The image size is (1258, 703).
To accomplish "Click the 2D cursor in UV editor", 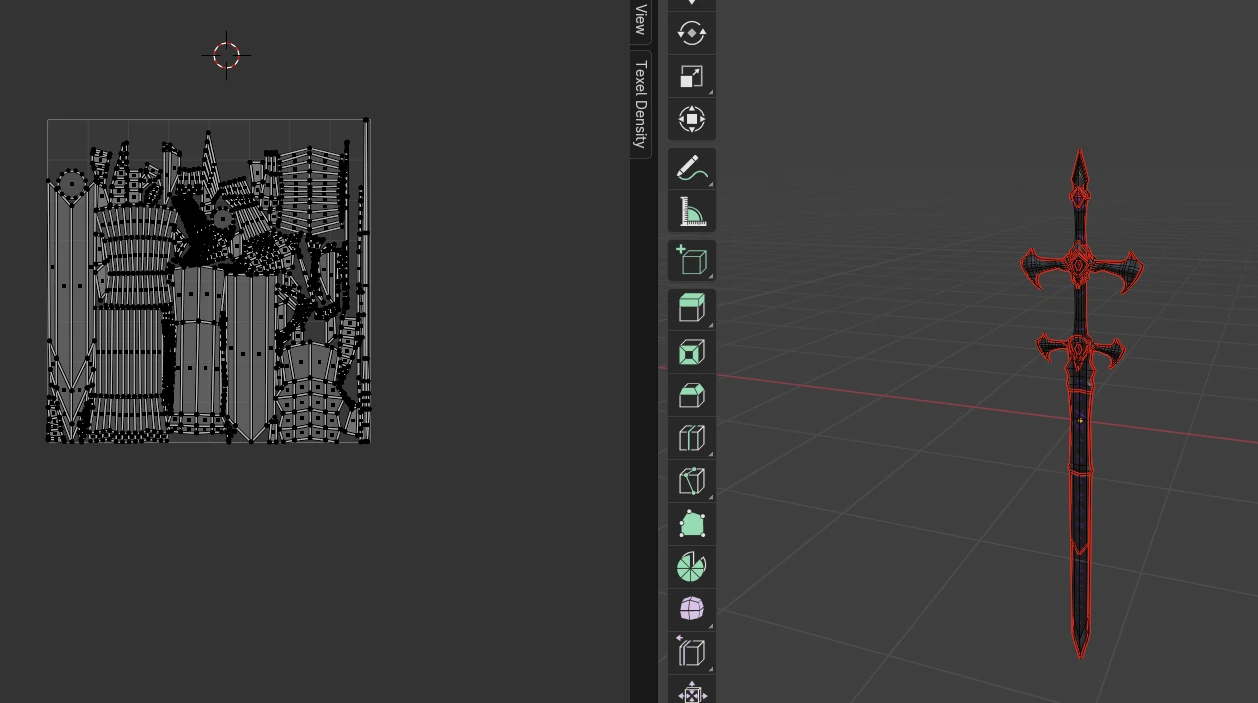I will pyautogui.click(x=226, y=55).
